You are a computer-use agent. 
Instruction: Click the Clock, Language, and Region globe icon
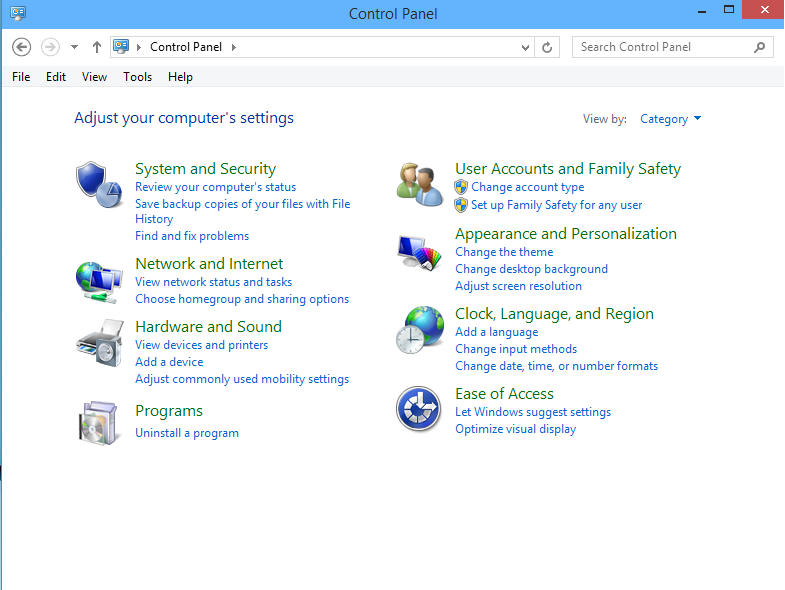coord(420,330)
